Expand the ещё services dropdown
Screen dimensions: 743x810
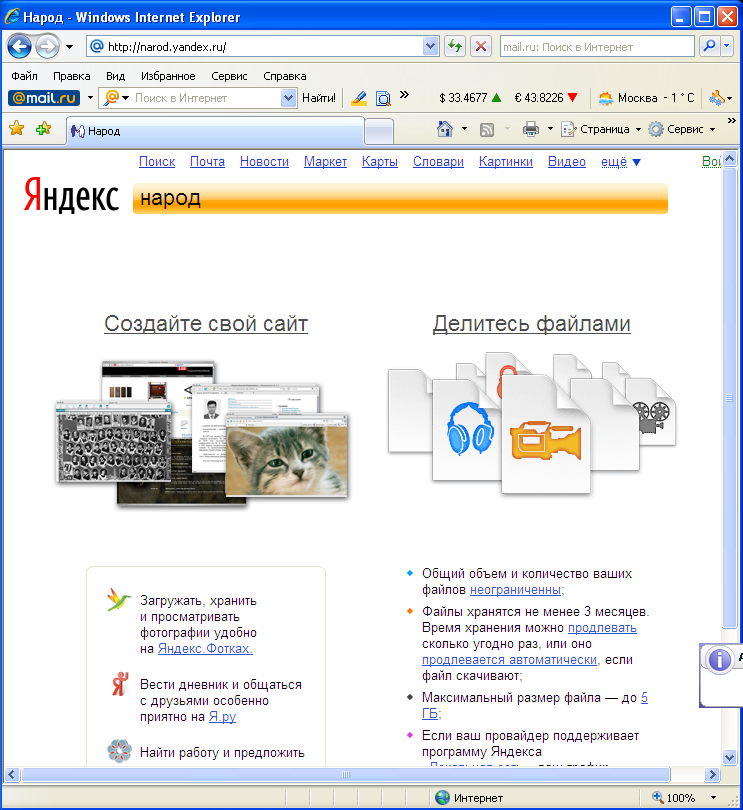pos(621,162)
